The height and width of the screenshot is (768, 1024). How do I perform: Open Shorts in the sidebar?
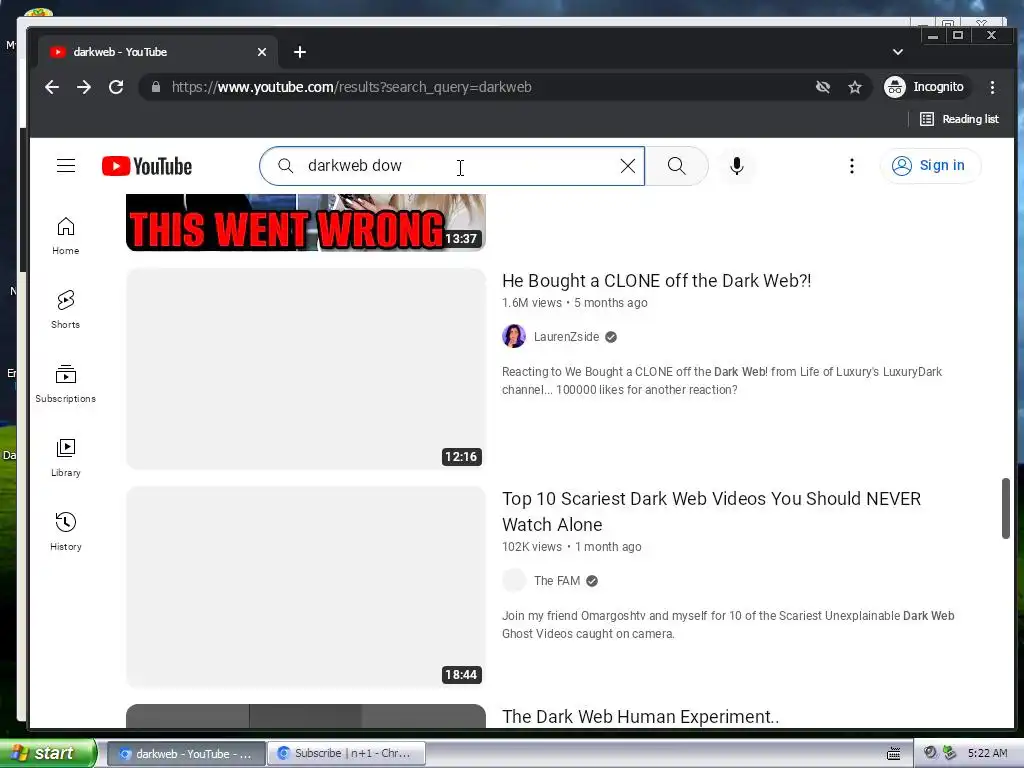coord(66,310)
